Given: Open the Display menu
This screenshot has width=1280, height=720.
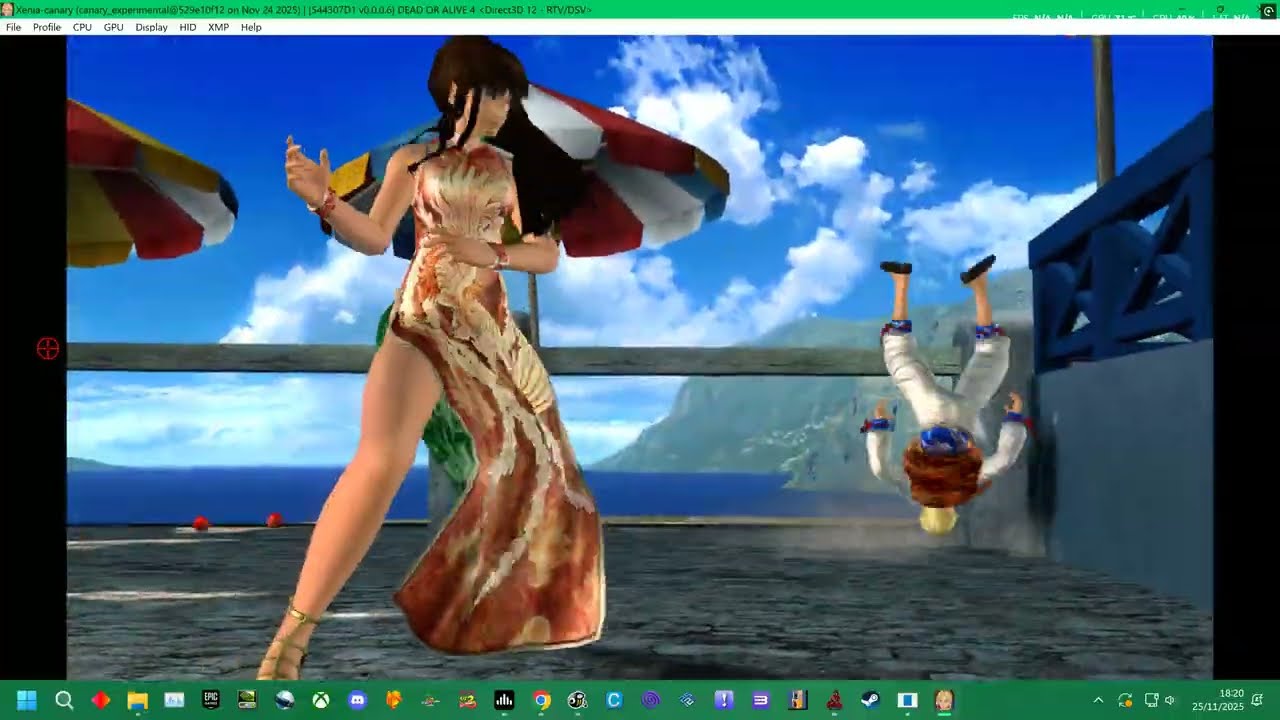Looking at the screenshot, I should [x=152, y=27].
